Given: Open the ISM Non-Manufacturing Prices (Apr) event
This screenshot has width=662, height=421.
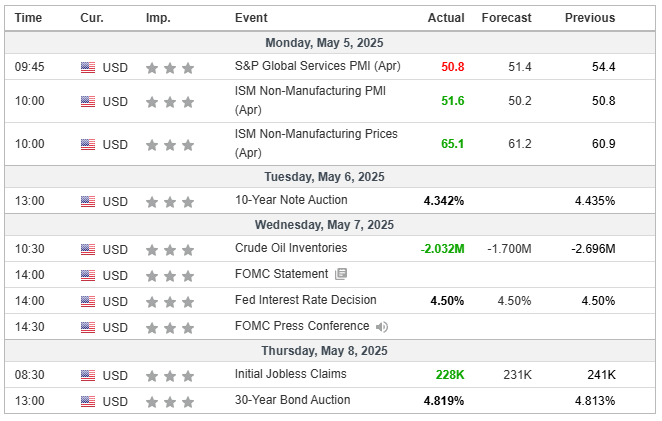Looking at the screenshot, I should coord(316,143).
